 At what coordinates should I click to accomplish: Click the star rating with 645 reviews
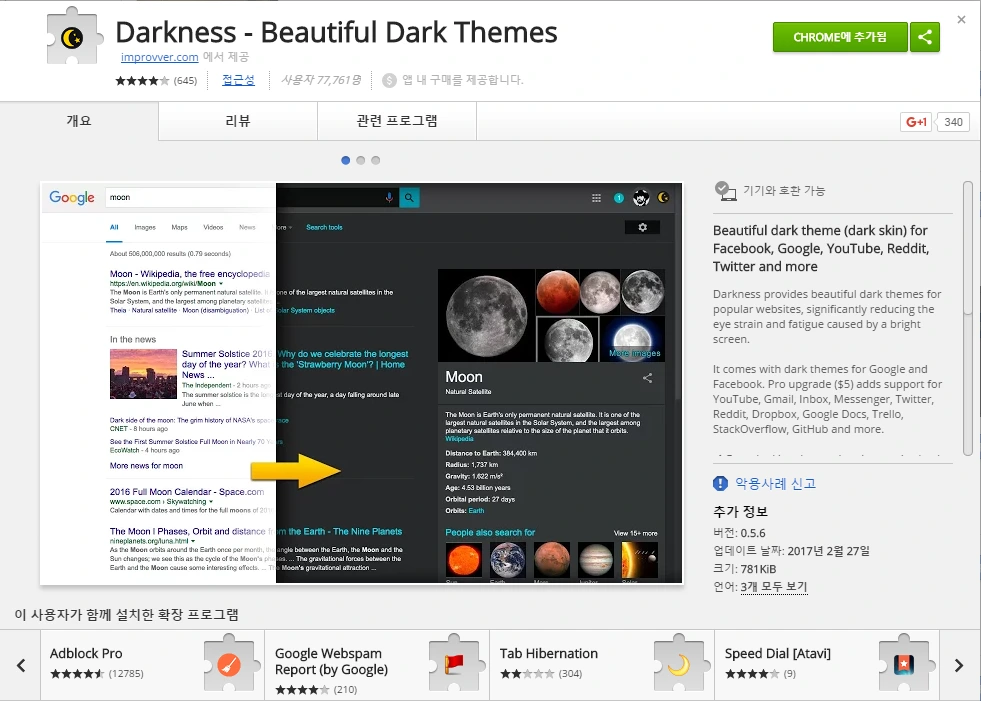click(156, 80)
